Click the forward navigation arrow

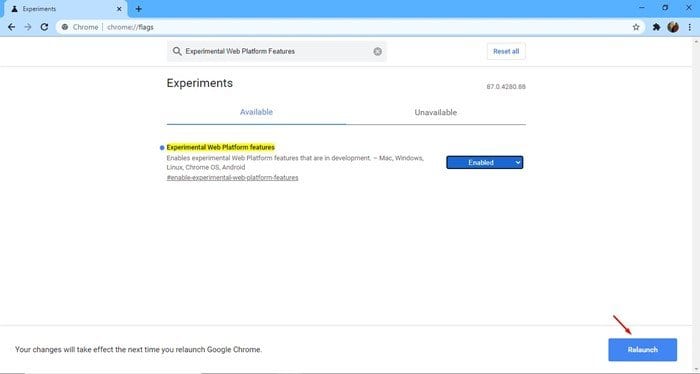(x=28, y=27)
